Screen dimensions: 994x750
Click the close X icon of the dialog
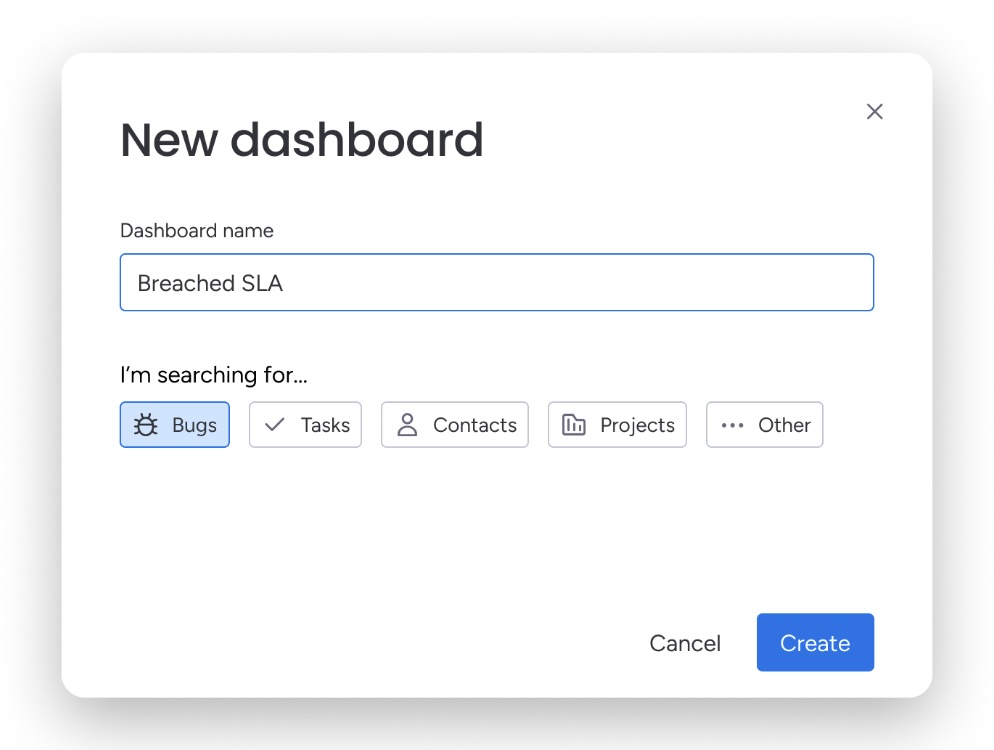click(x=875, y=111)
